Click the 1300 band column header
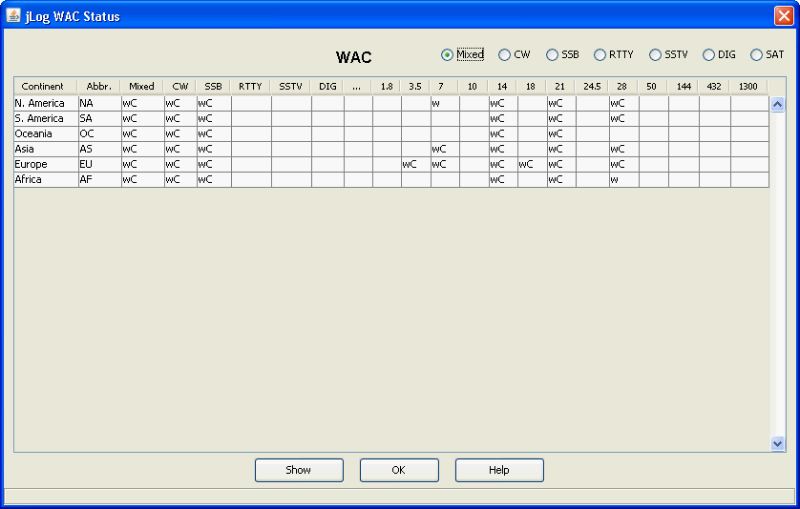 pos(747,86)
